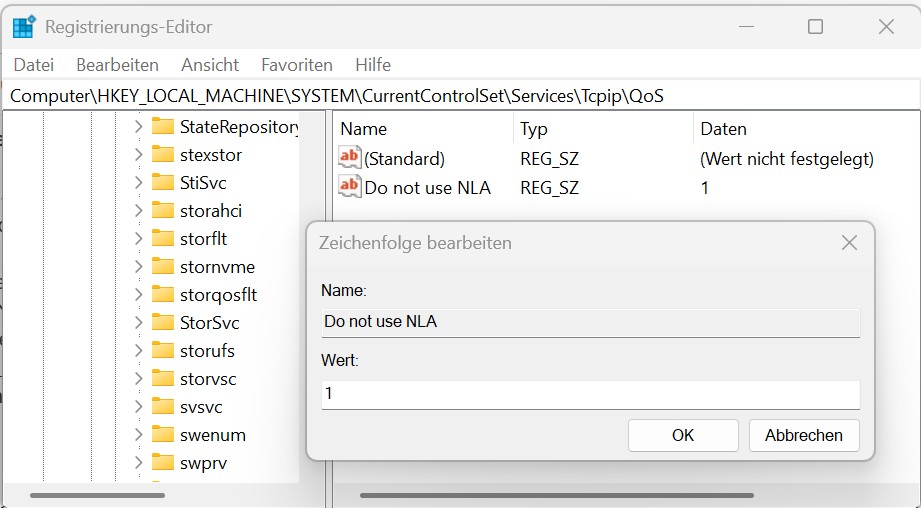Open the Datei menu
Viewport: 921px width, 508px height.
click(33, 65)
